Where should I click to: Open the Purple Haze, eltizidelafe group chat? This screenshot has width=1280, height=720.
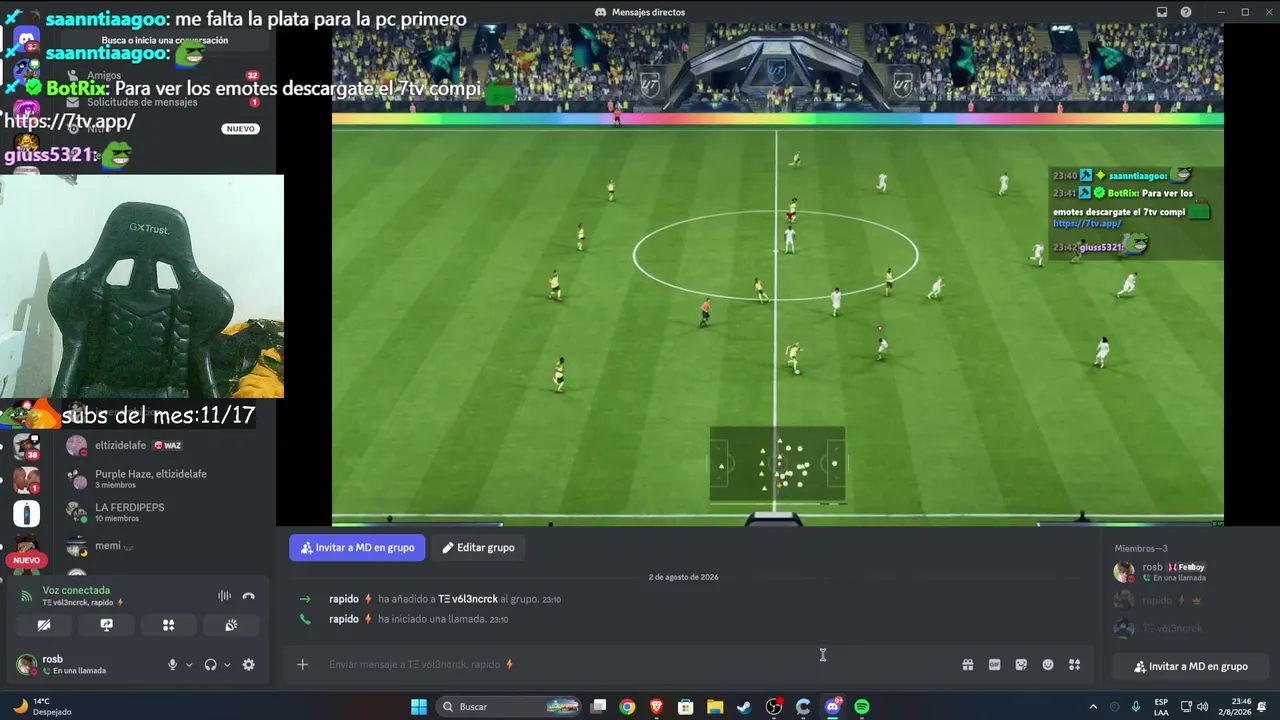click(160, 478)
